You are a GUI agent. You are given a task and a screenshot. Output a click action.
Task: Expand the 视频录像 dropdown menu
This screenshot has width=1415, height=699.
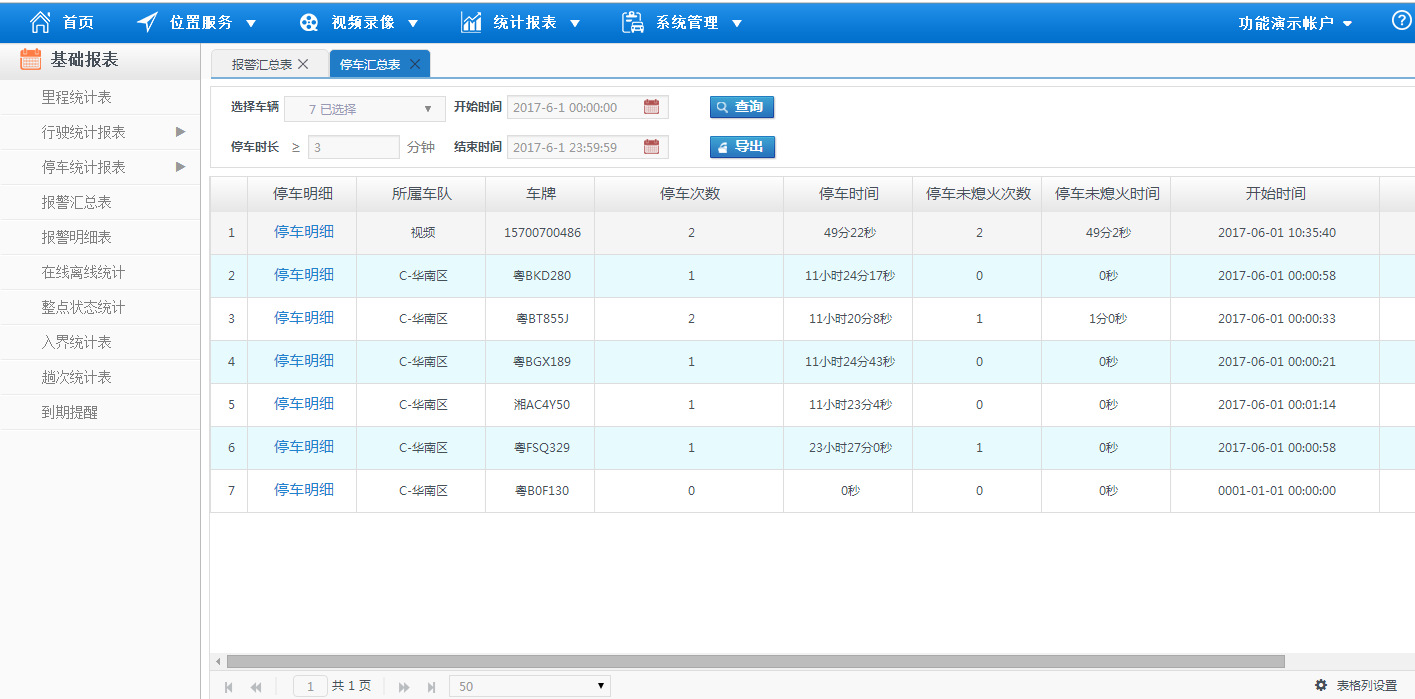point(413,23)
